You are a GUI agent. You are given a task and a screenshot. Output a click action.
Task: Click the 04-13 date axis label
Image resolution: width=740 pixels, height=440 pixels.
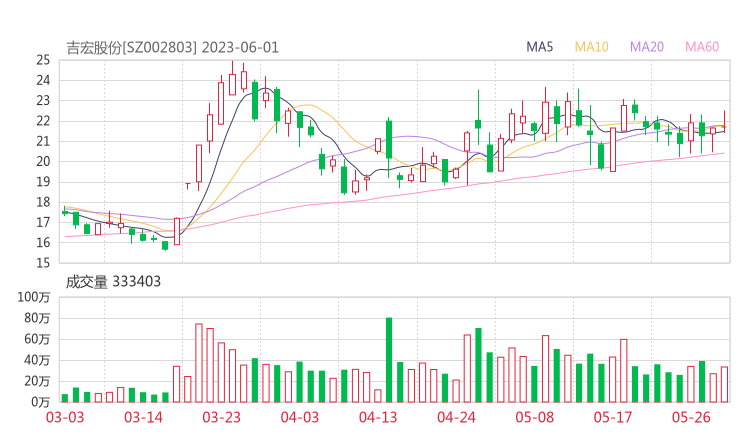tap(378, 417)
